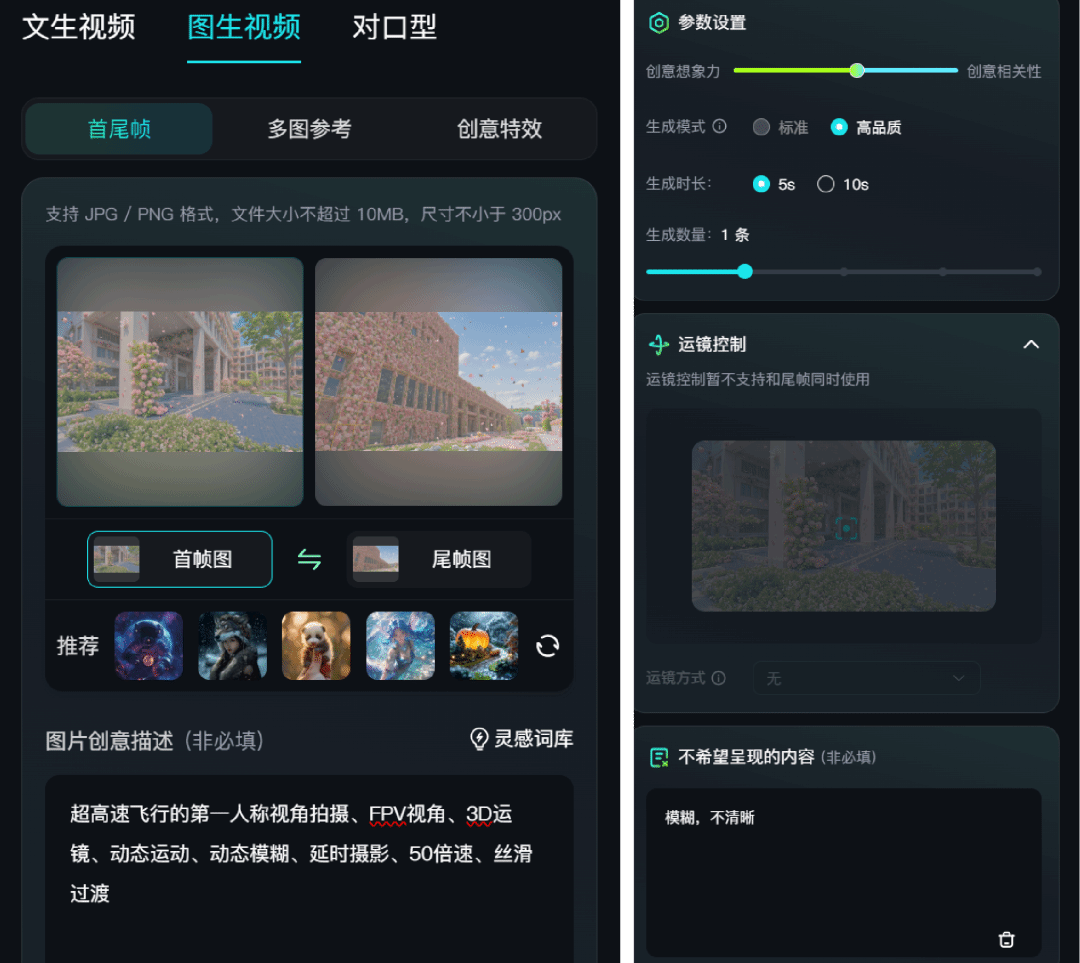Pick the pumpkin recommended thumbnail

click(x=484, y=646)
